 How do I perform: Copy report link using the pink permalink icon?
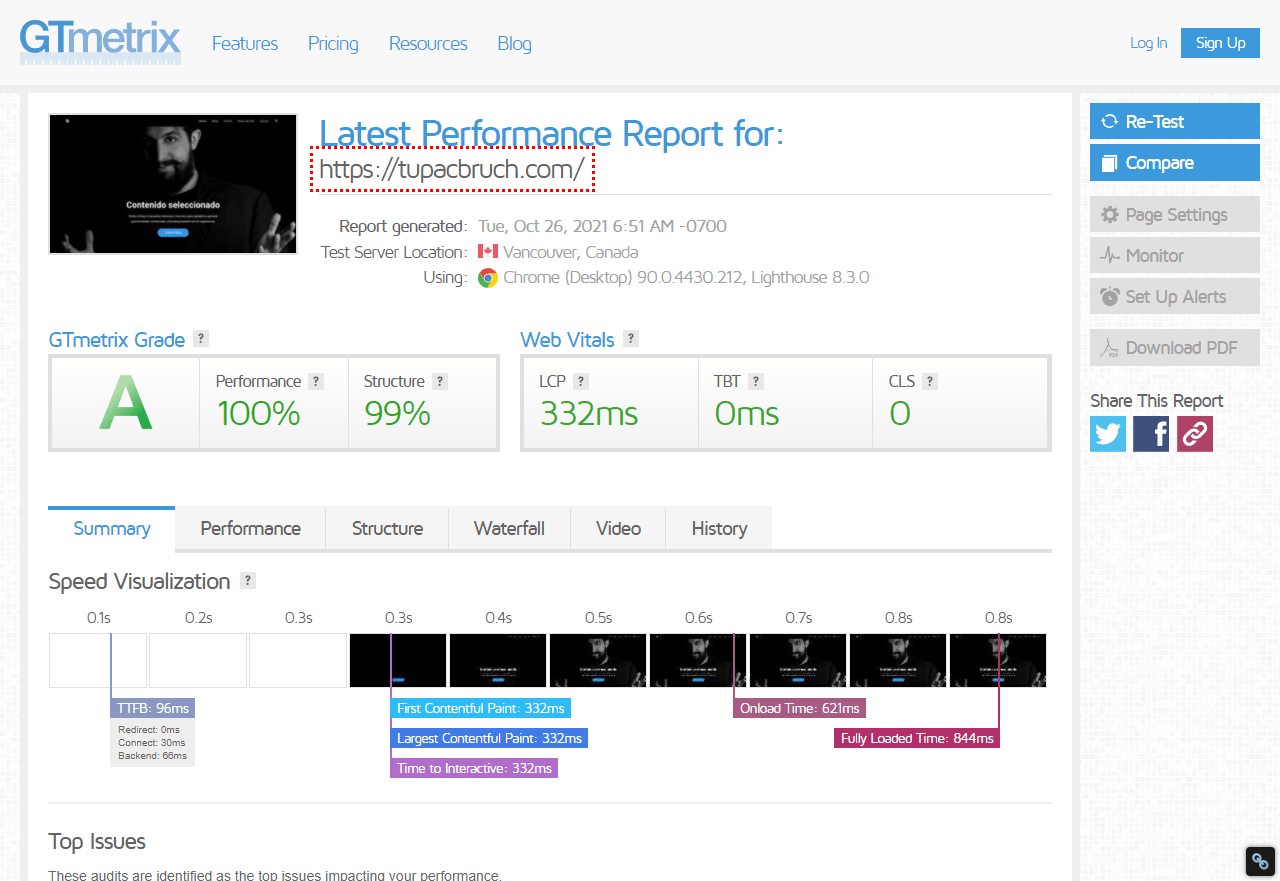point(1193,433)
